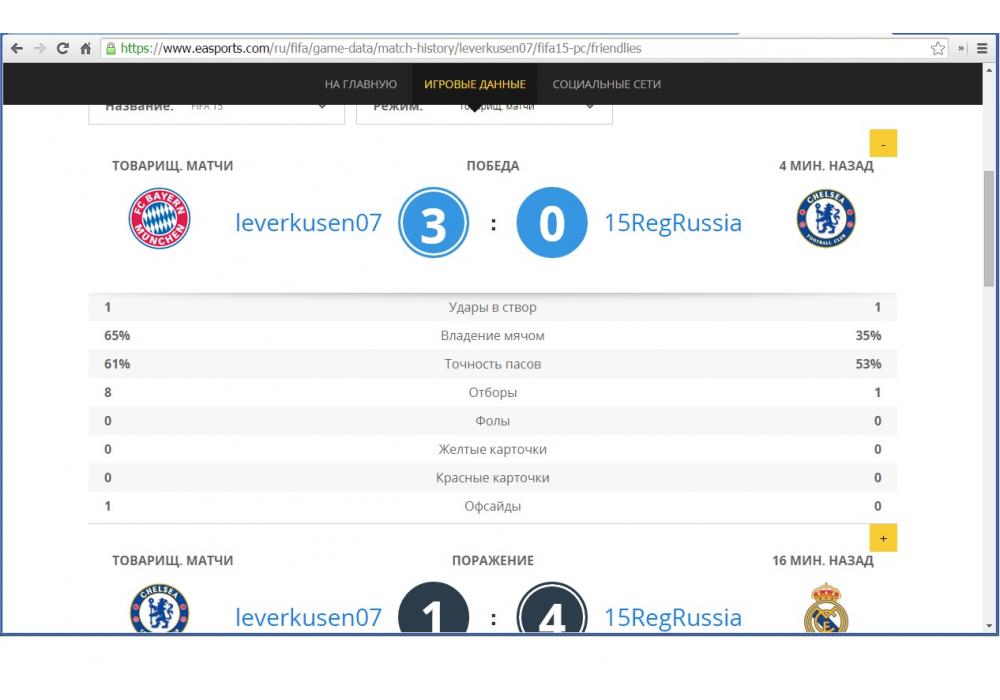Viewport: 1000px width, 700px height.
Task: Click the 53% pass accuracy value
Action: (868, 364)
